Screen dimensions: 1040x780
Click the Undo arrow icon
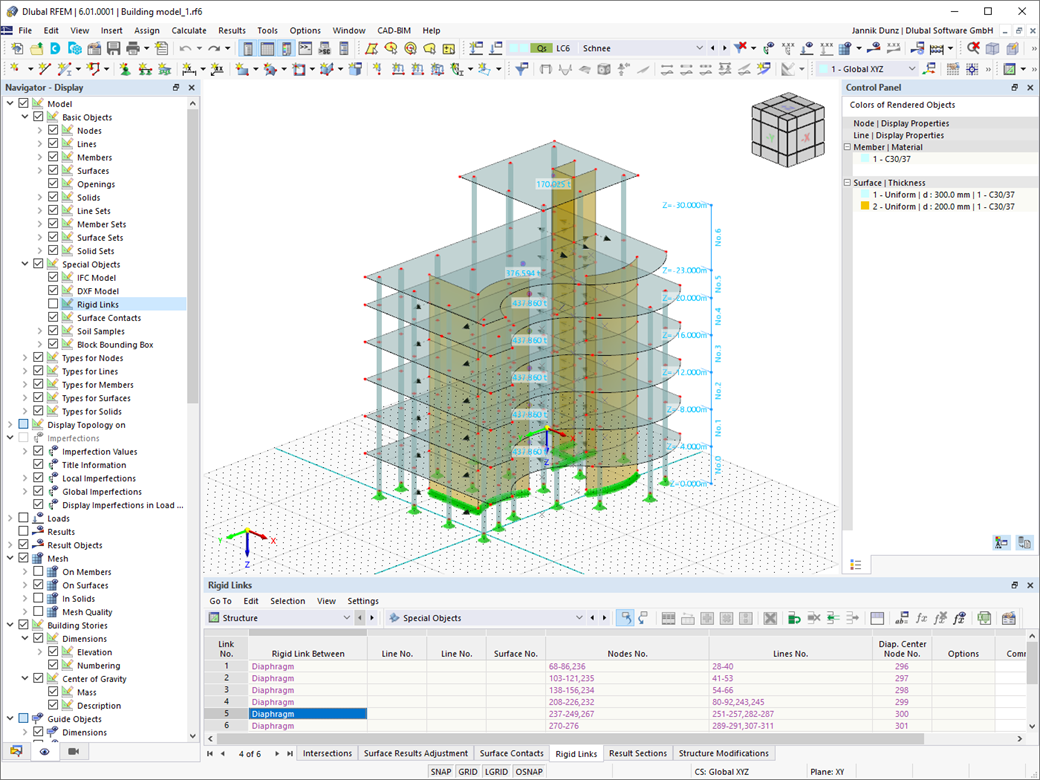(x=185, y=48)
